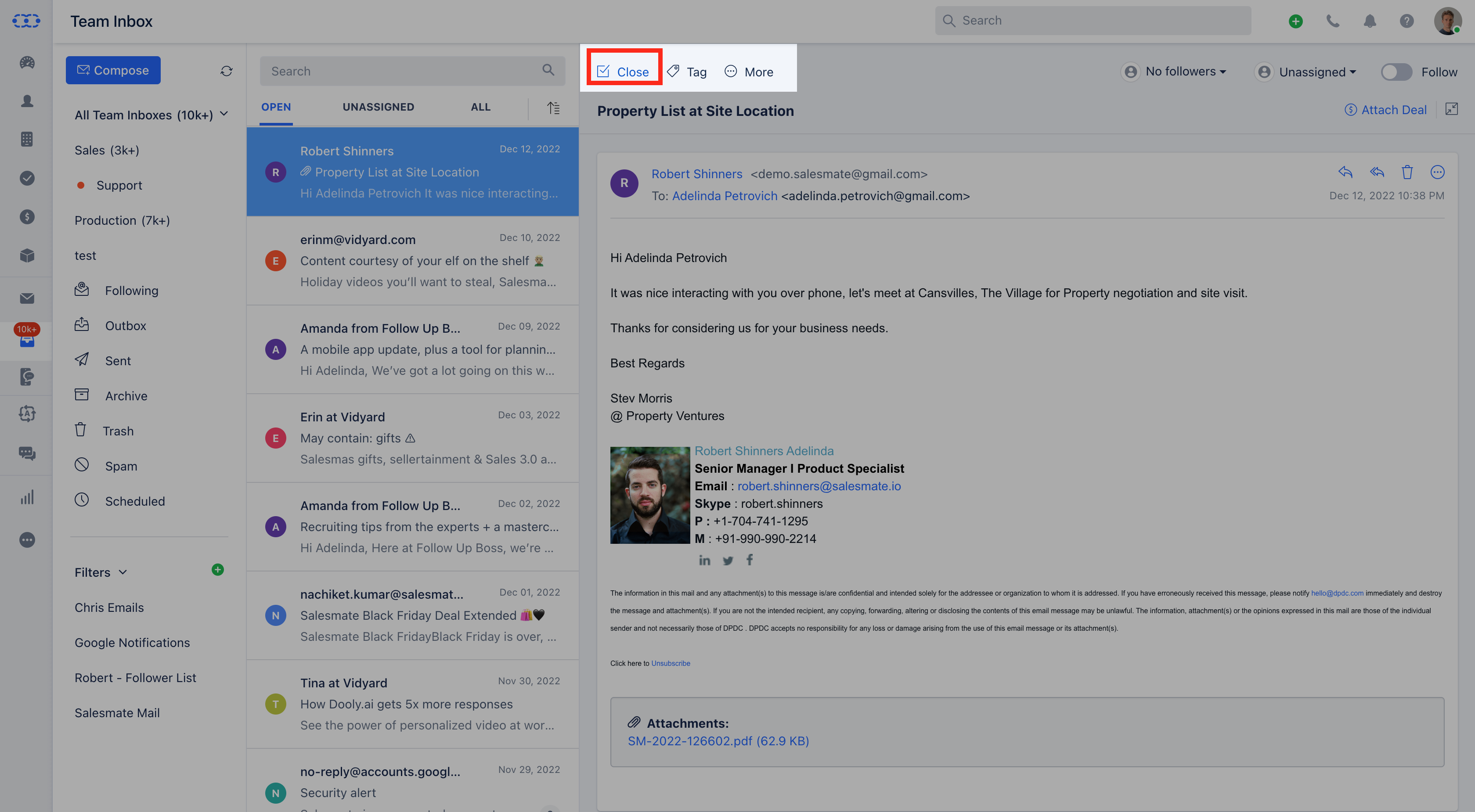Screen dimensions: 1475x812
Task: Click the green plus button to create new
Action: pyautogui.click(x=1296, y=21)
